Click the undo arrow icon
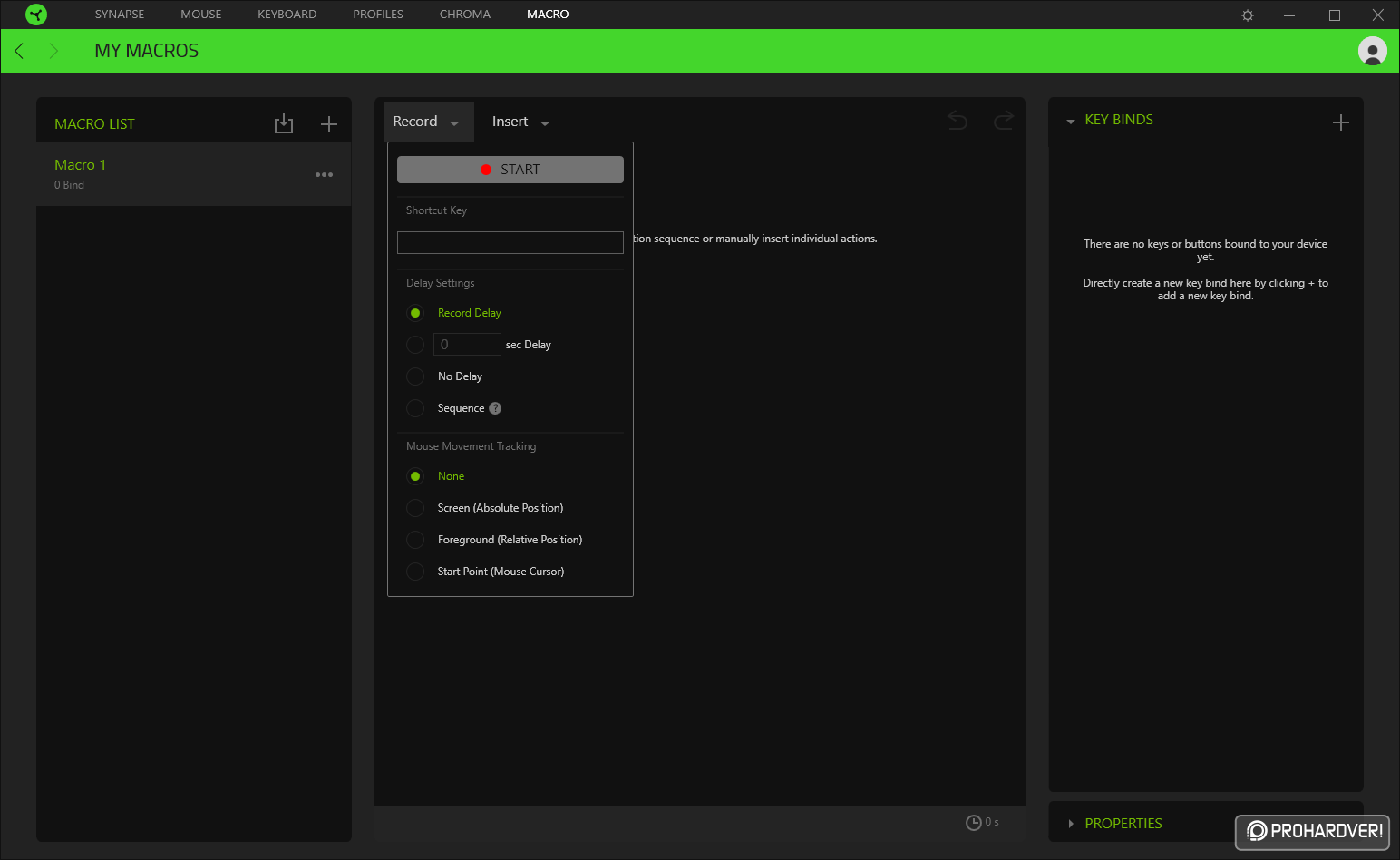Viewport: 1400px width, 860px height. (958, 121)
